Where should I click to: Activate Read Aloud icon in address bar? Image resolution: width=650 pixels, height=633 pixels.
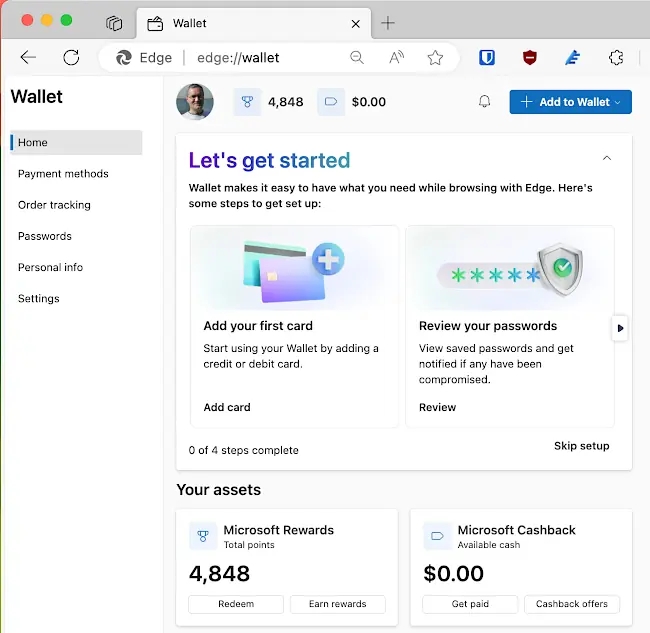tap(396, 57)
